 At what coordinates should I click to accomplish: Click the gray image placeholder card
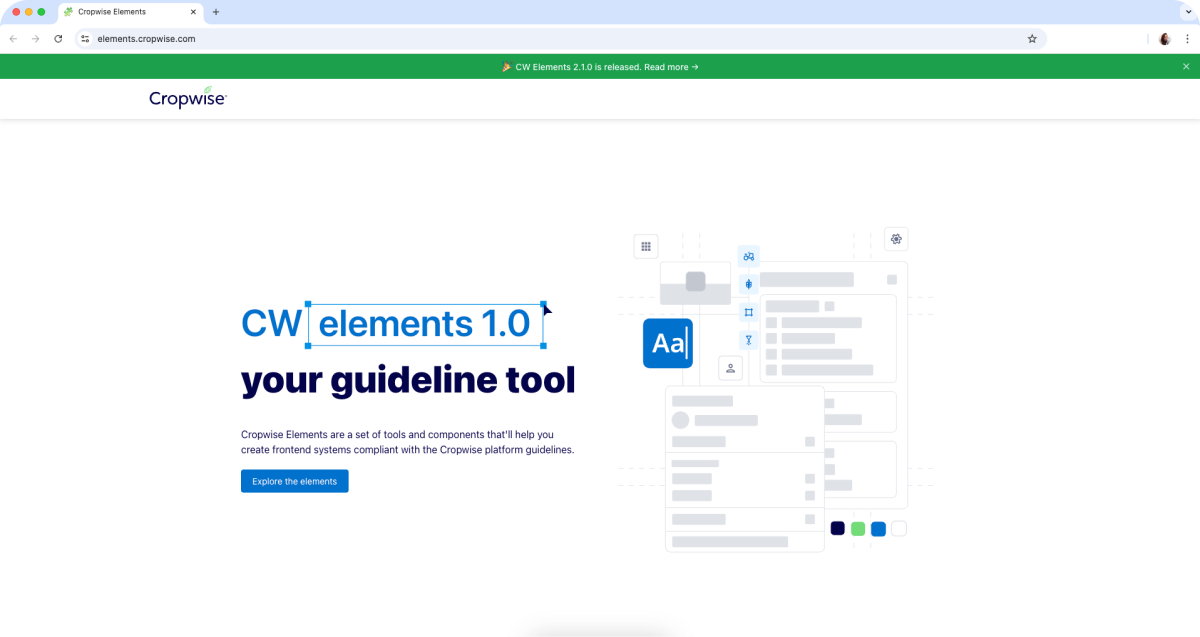(x=695, y=283)
